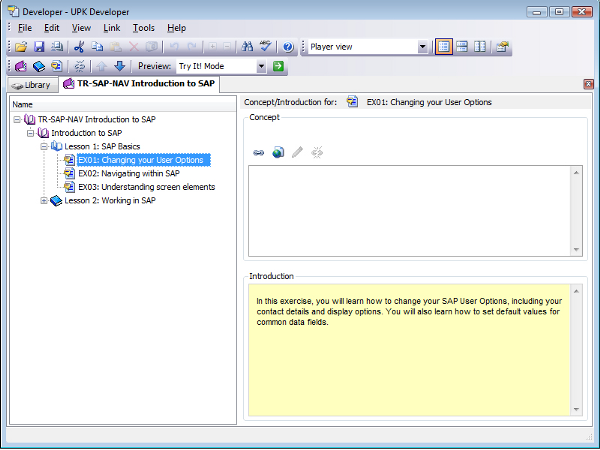Click inside the empty Concept text box
Image resolution: width=600 pixels, height=450 pixels.
pos(409,211)
